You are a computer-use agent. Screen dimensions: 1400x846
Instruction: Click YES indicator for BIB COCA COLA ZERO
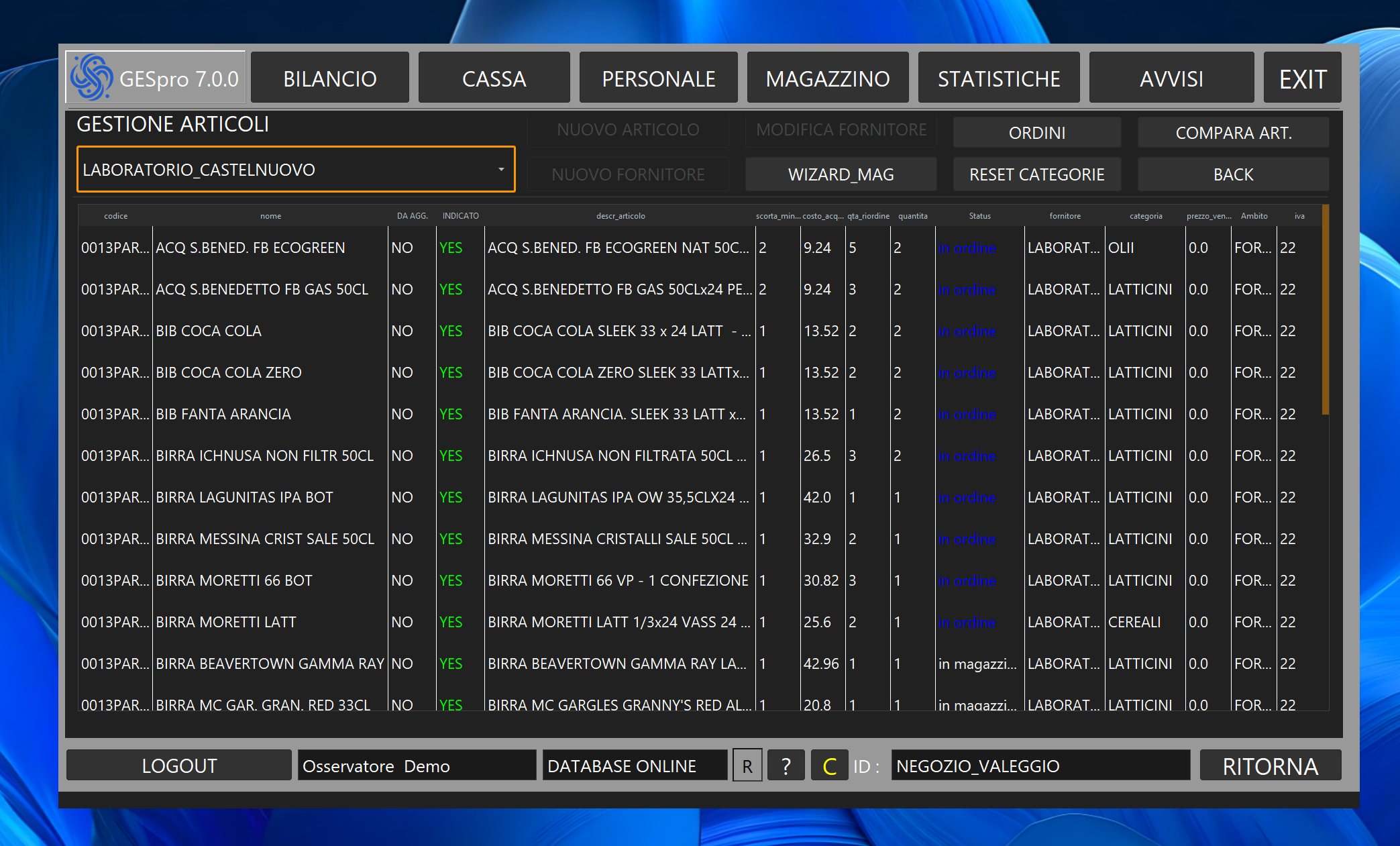(x=460, y=372)
